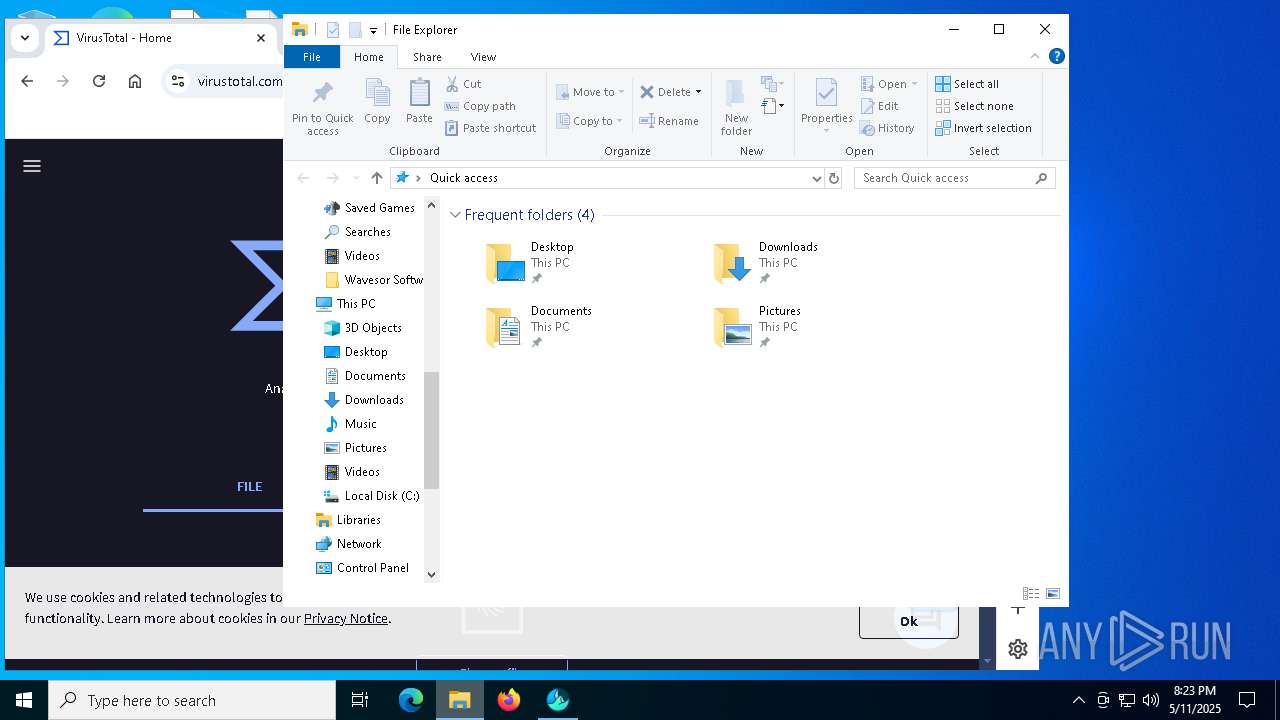Switch to details view layout icon
The image size is (1280, 720).
(x=1030, y=593)
